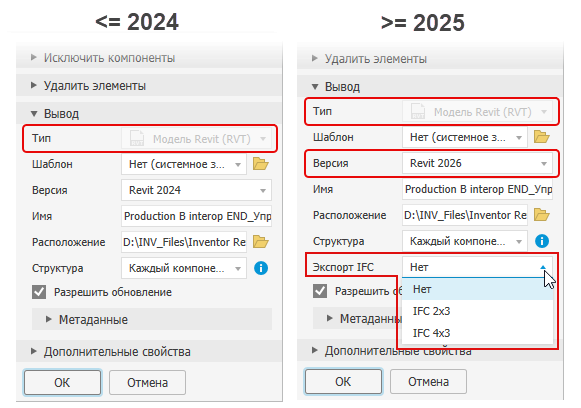
Task: Open Revit 2024 version dropdown
Action: (196, 190)
